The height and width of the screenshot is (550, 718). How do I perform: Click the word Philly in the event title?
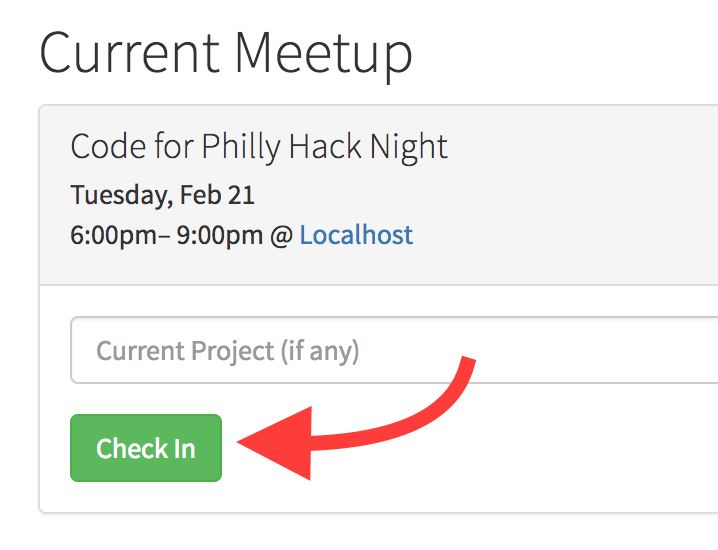click(241, 147)
